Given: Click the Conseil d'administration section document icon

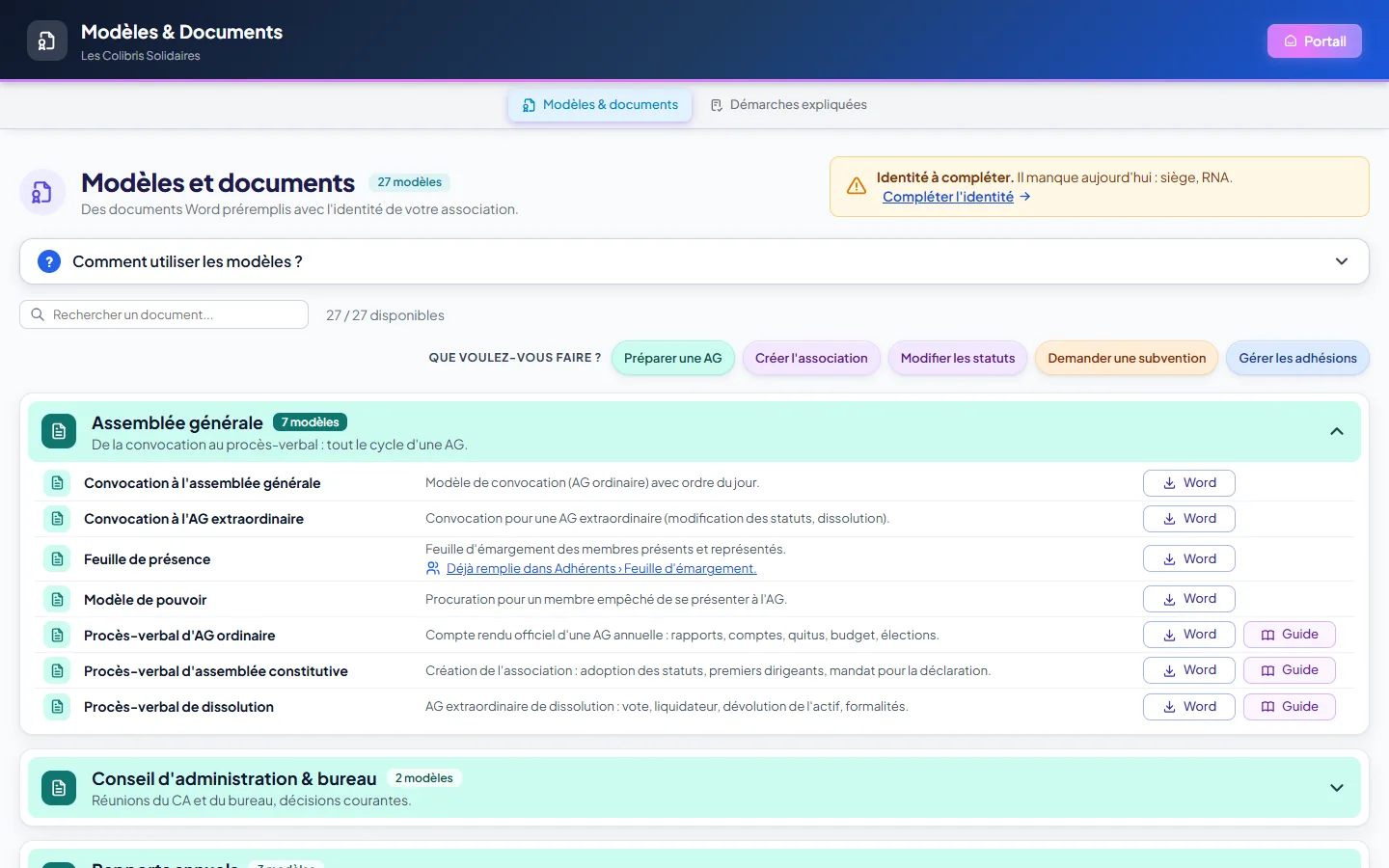Looking at the screenshot, I should pos(59,788).
